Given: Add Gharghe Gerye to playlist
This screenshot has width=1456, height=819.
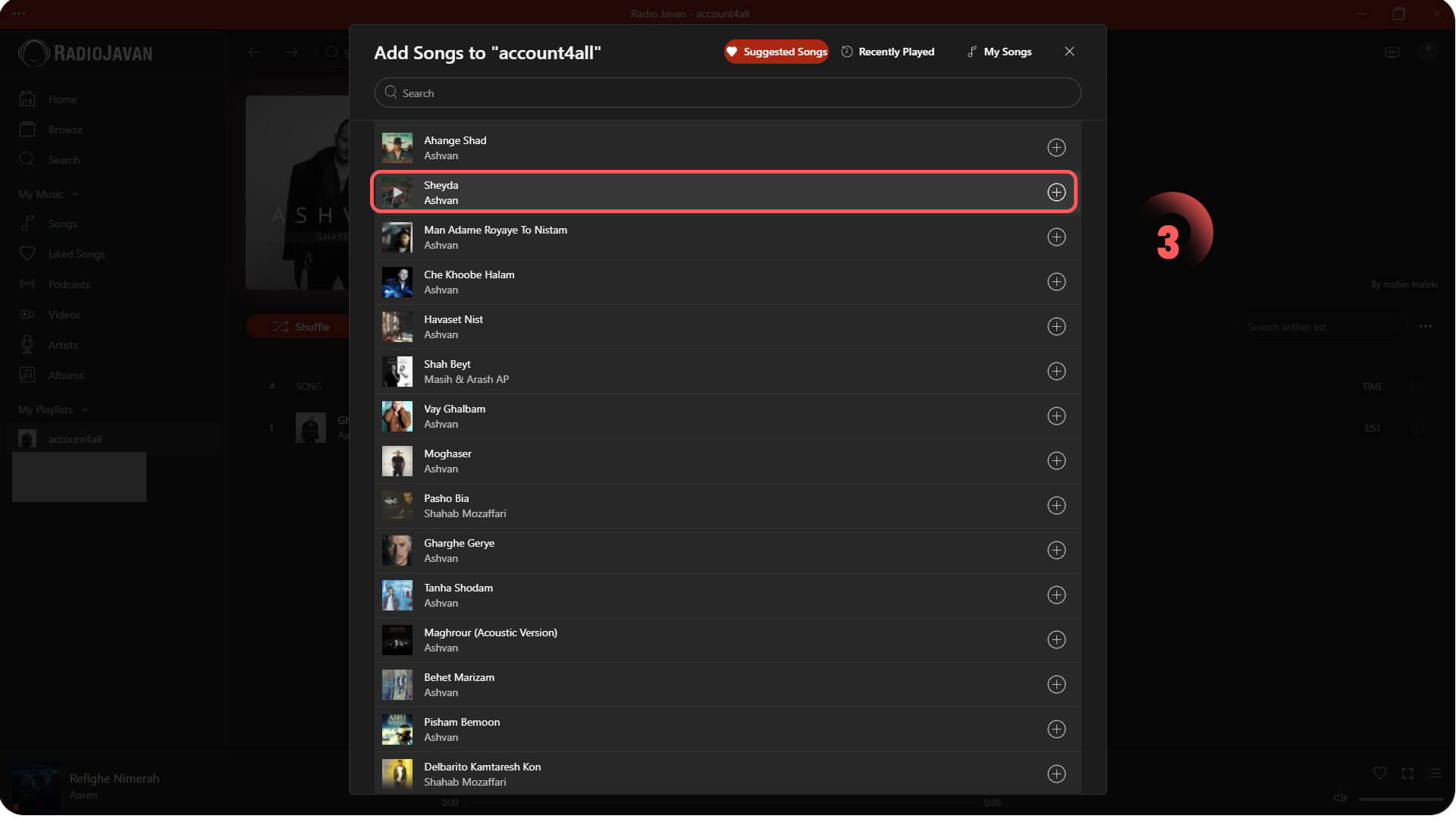Looking at the screenshot, I should 1056,551.
